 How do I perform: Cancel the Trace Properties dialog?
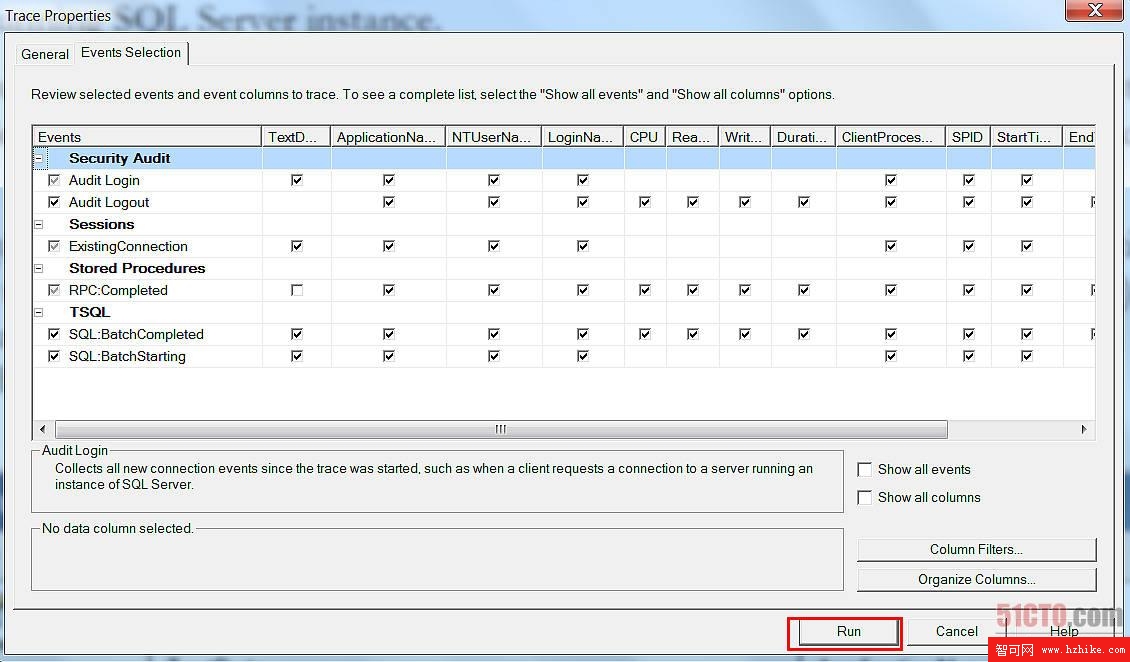(956, 632)
